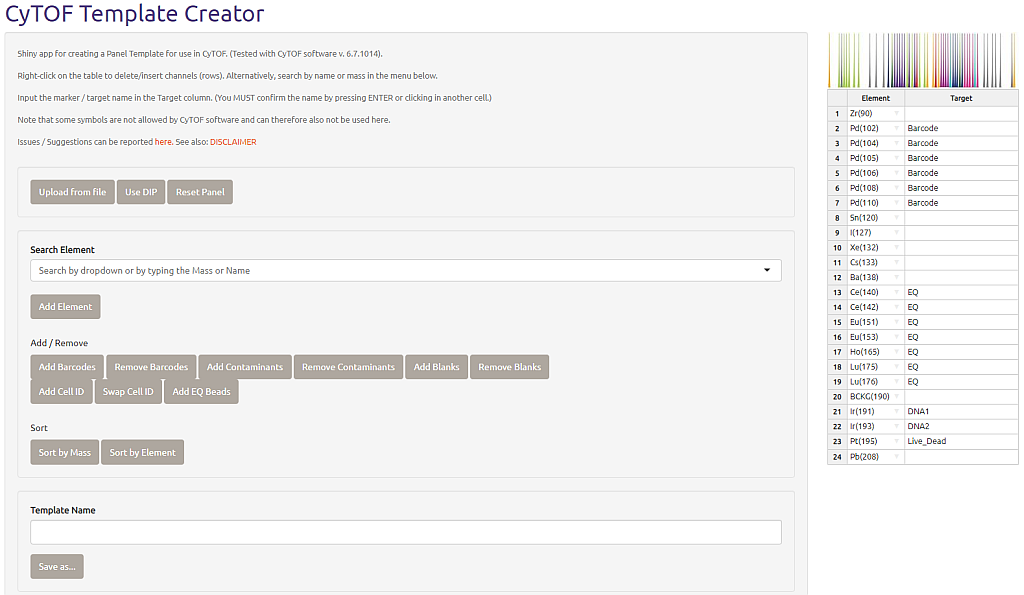Select the Target column header

(961, 98)
